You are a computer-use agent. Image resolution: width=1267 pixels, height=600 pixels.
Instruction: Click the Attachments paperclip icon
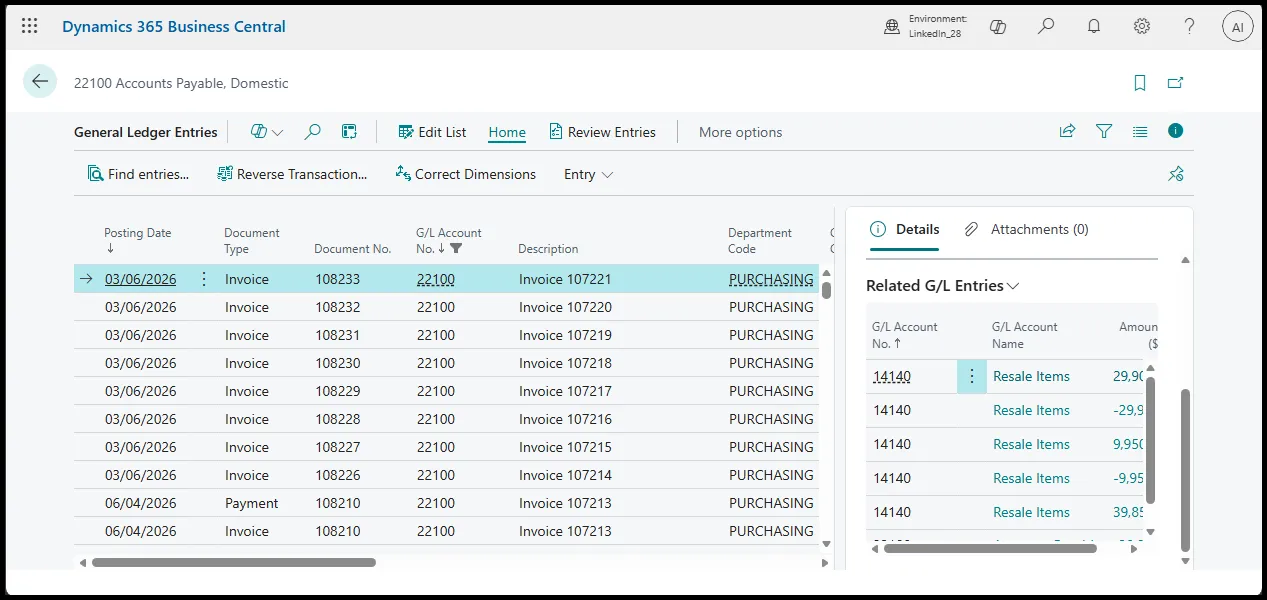[971, 229]
